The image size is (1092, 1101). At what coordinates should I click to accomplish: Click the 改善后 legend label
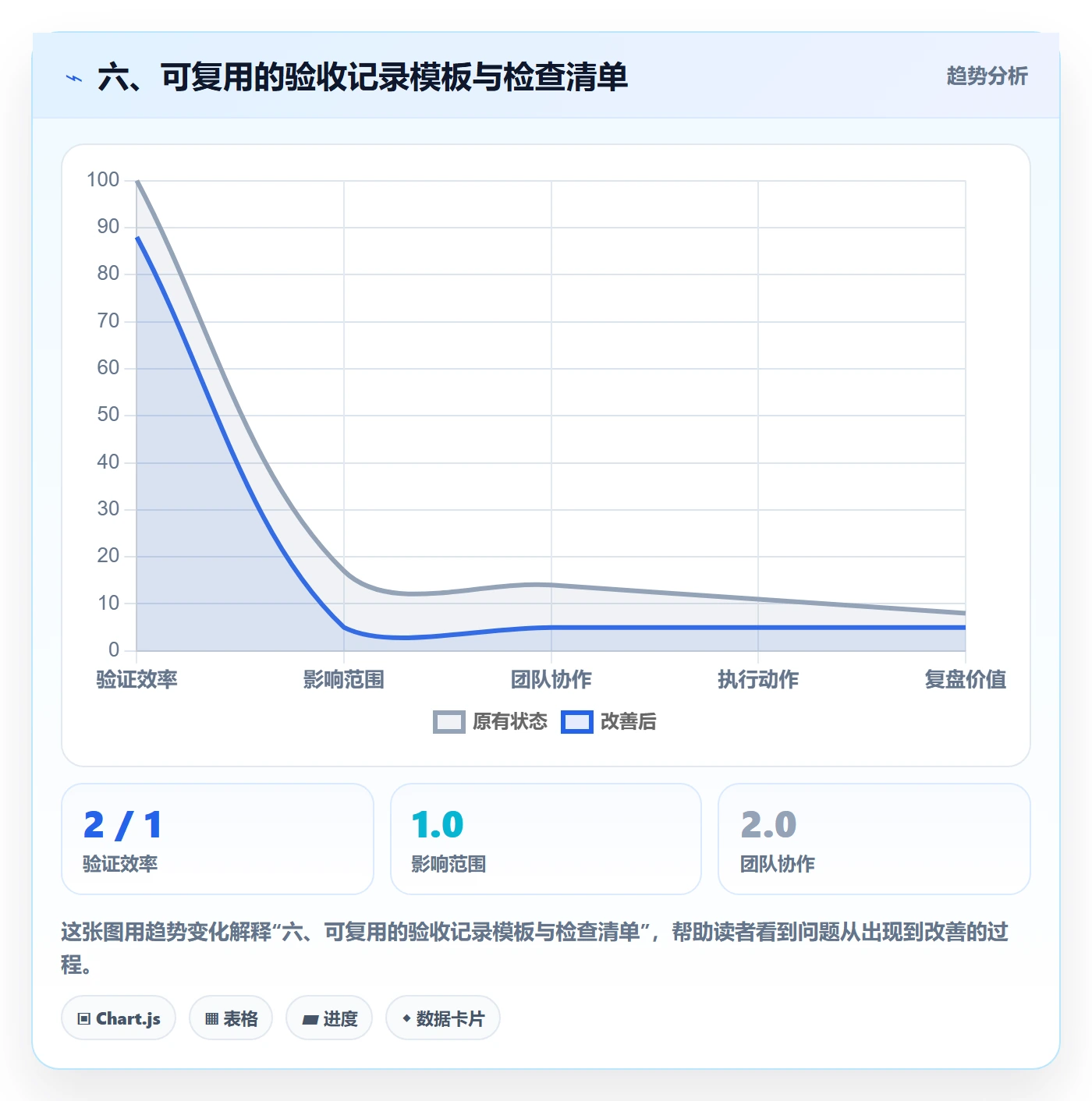(x=628, y=722)
